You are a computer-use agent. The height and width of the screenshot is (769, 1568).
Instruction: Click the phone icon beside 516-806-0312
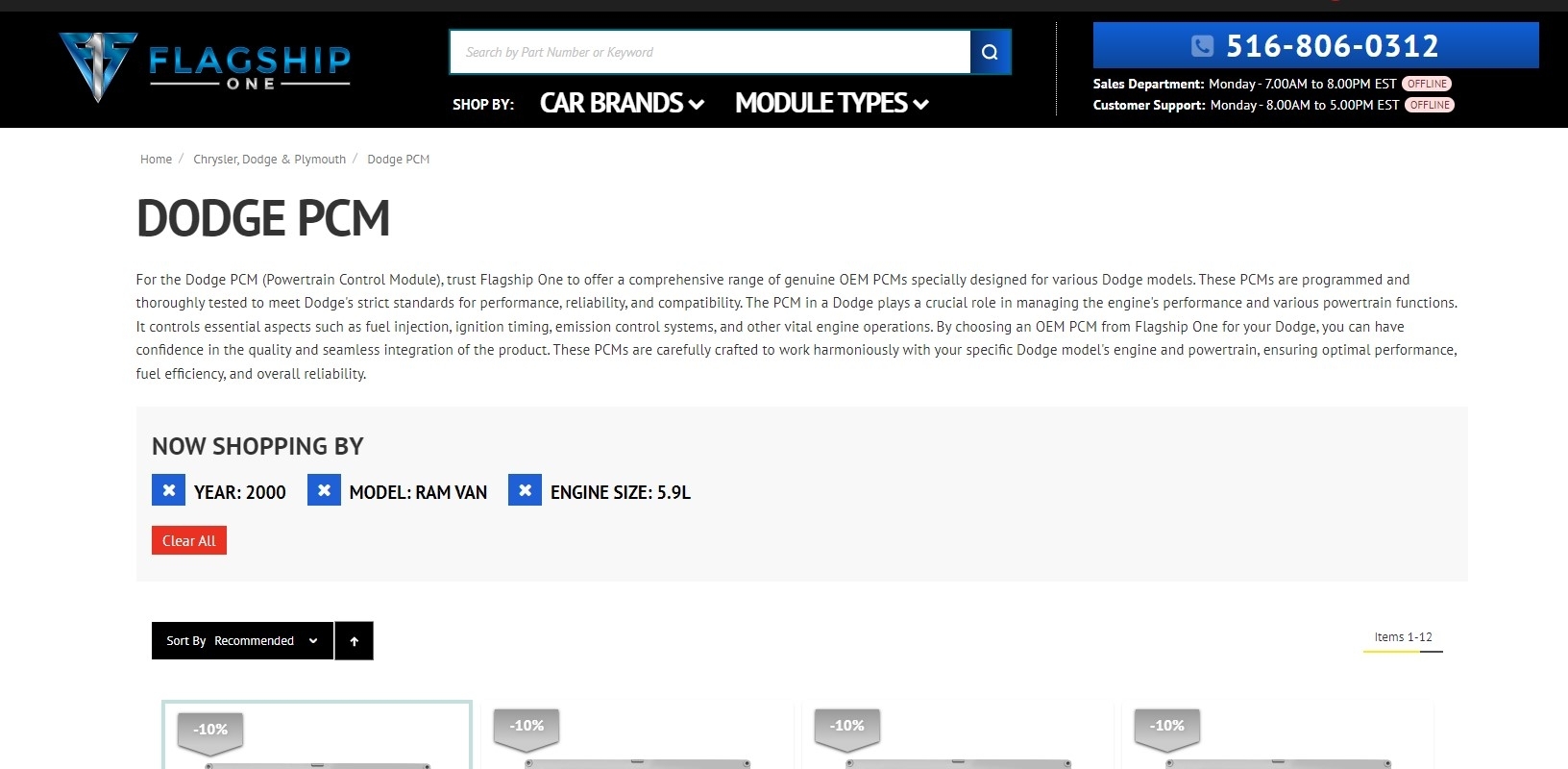[1202, 45]
